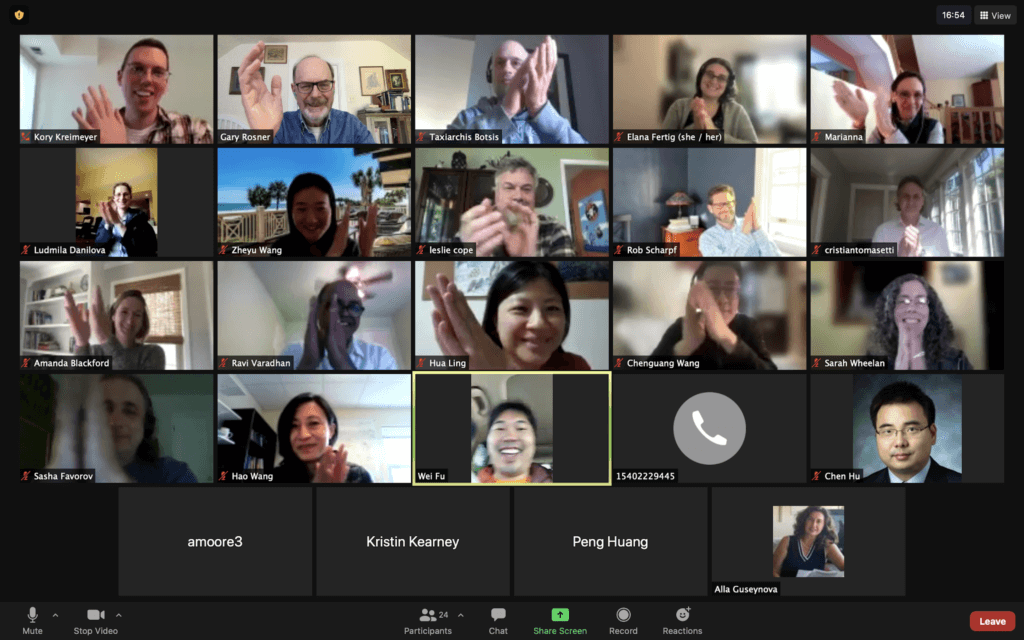Screen dimensions: 1024x640
Task: Select the Rob Scharpf name label
Action: pyautogui.click(x=652, y=250)
